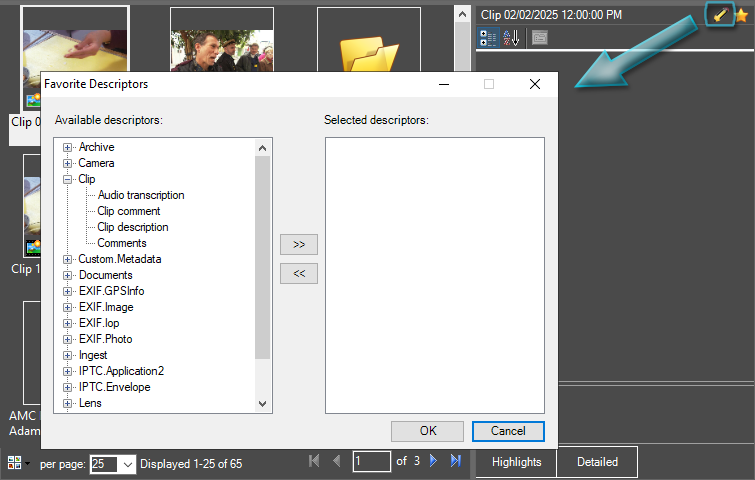Remove descriptor with << button
This screenshot has width=755, height=480.
[299, 273]
